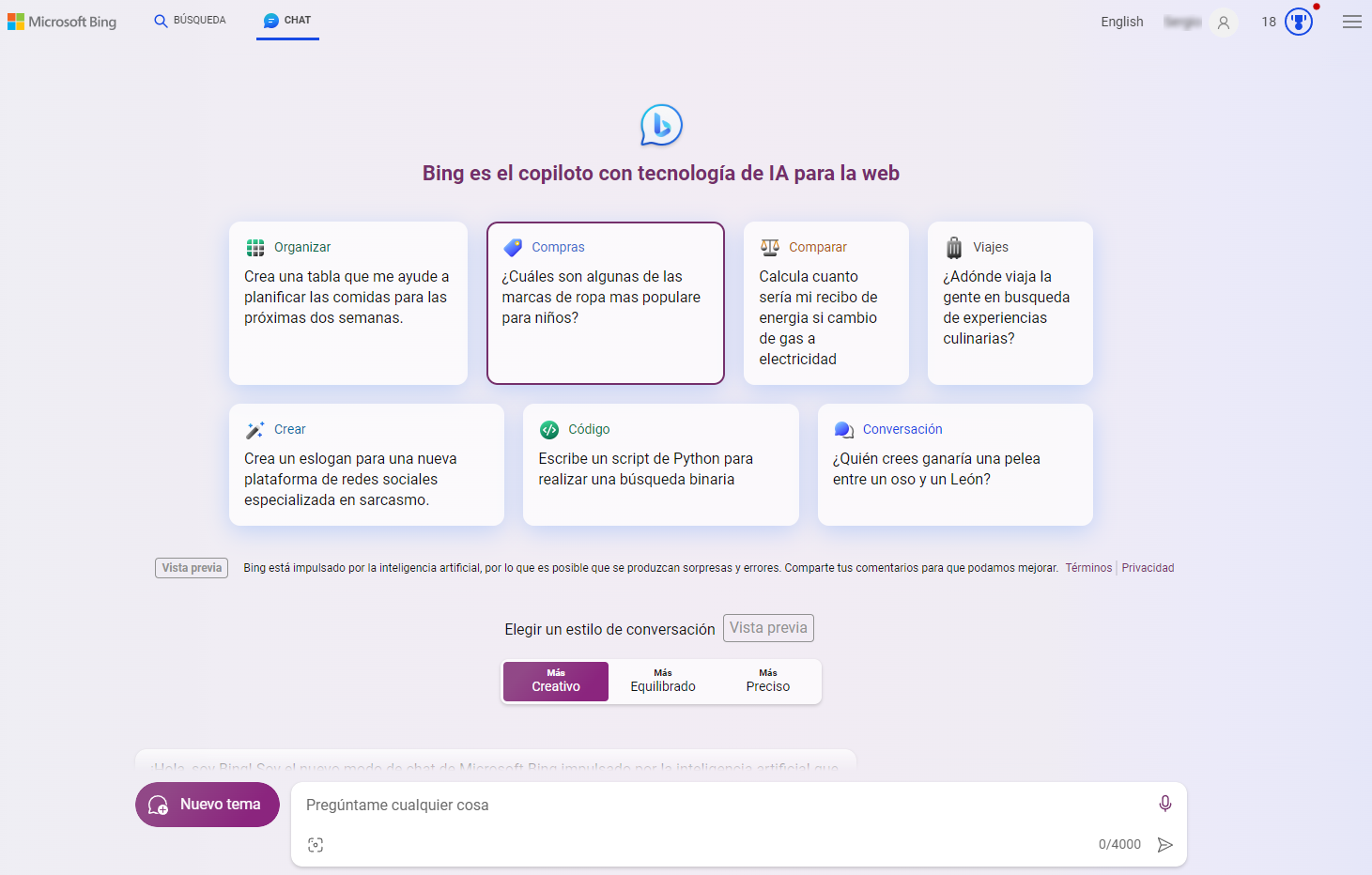Open the hamburger menu

(1352, 22)
